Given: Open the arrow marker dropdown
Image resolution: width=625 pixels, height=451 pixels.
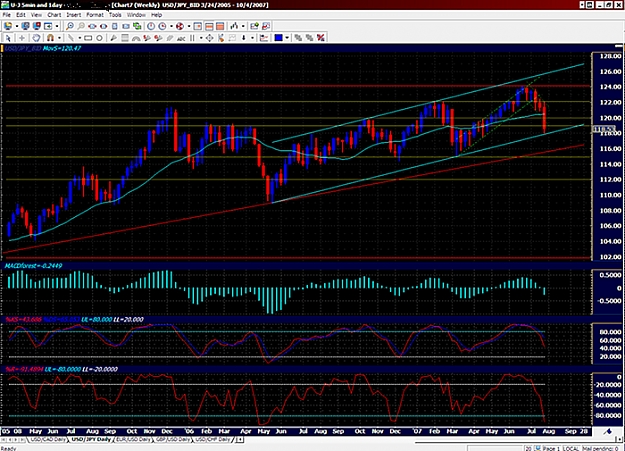Looking at the screenshot, I should click(252, 38).
